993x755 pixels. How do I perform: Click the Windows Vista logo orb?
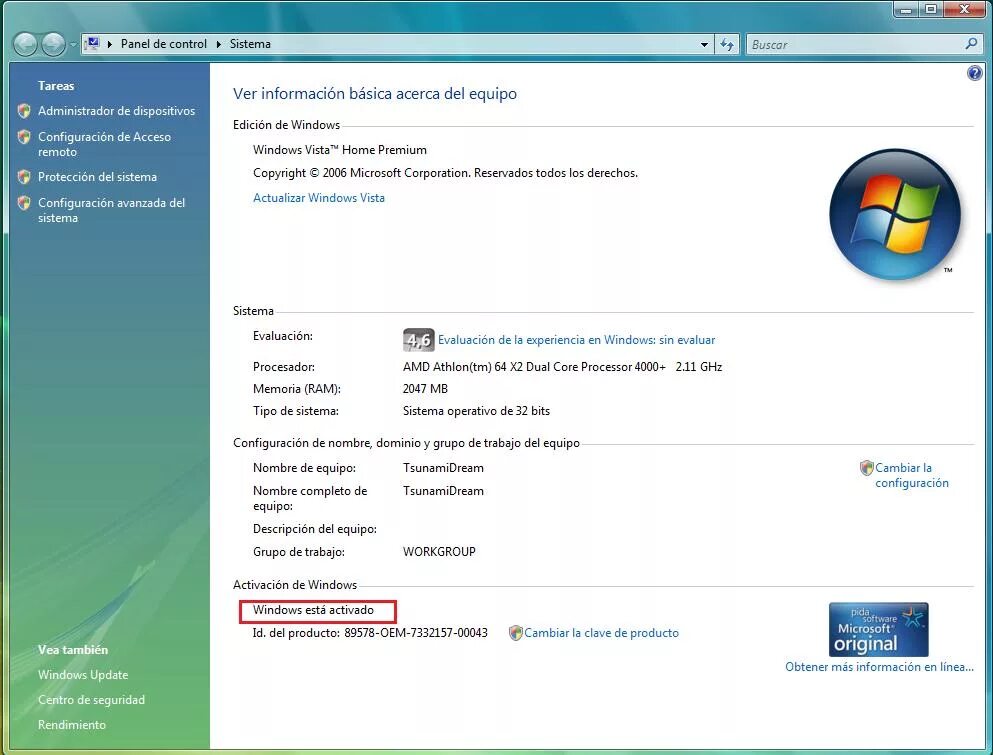click(x=894, y=215)
